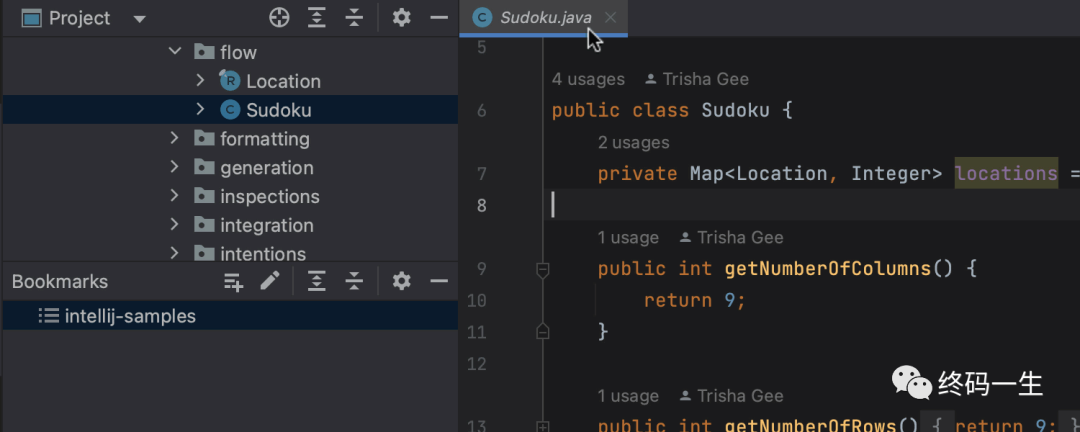Select the formatting folder
Image resolution: width=1080 pixels, height=432 pixels.
point(264,139)
